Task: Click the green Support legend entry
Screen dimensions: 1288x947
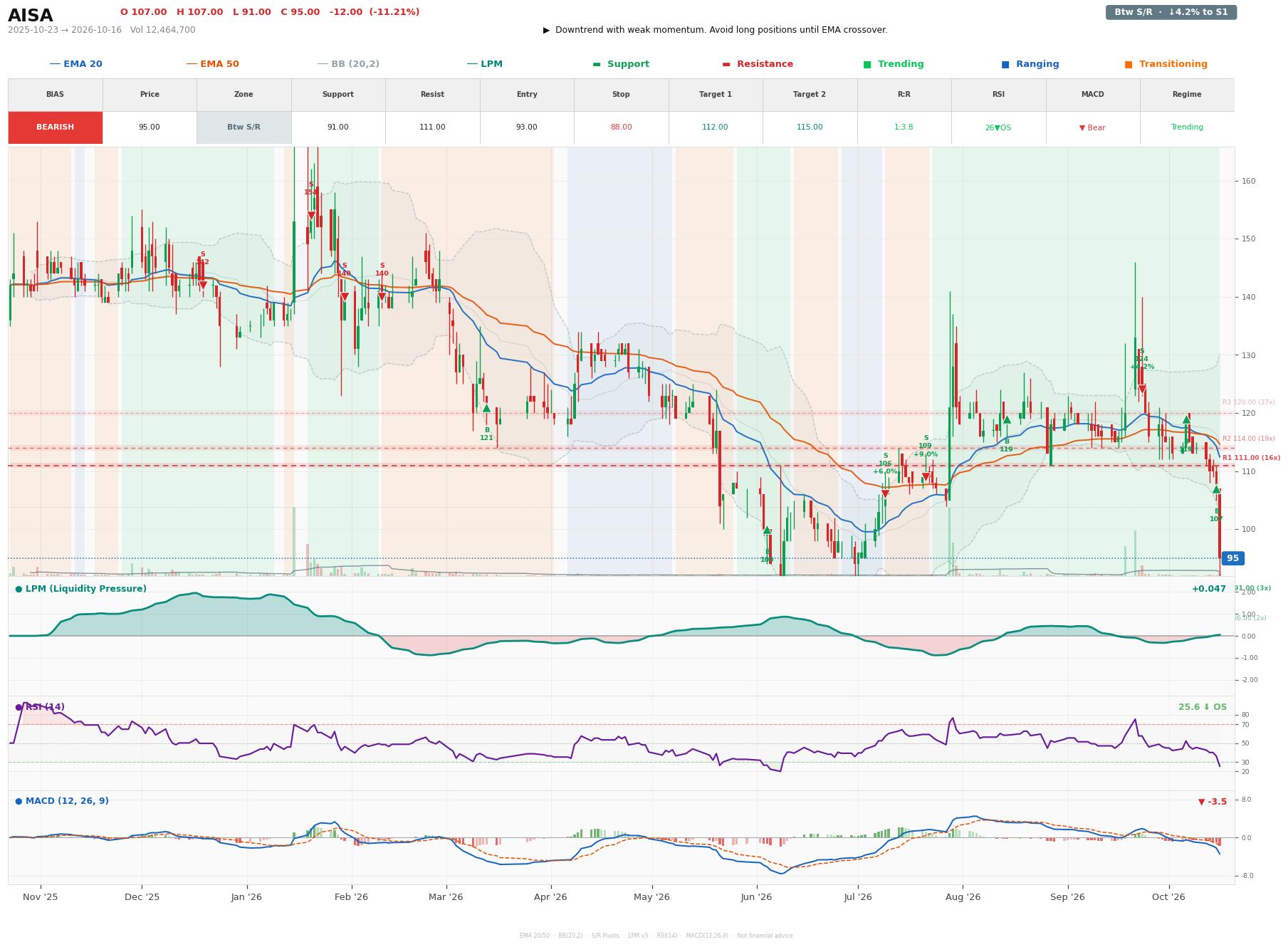Action: click(620, 64)
